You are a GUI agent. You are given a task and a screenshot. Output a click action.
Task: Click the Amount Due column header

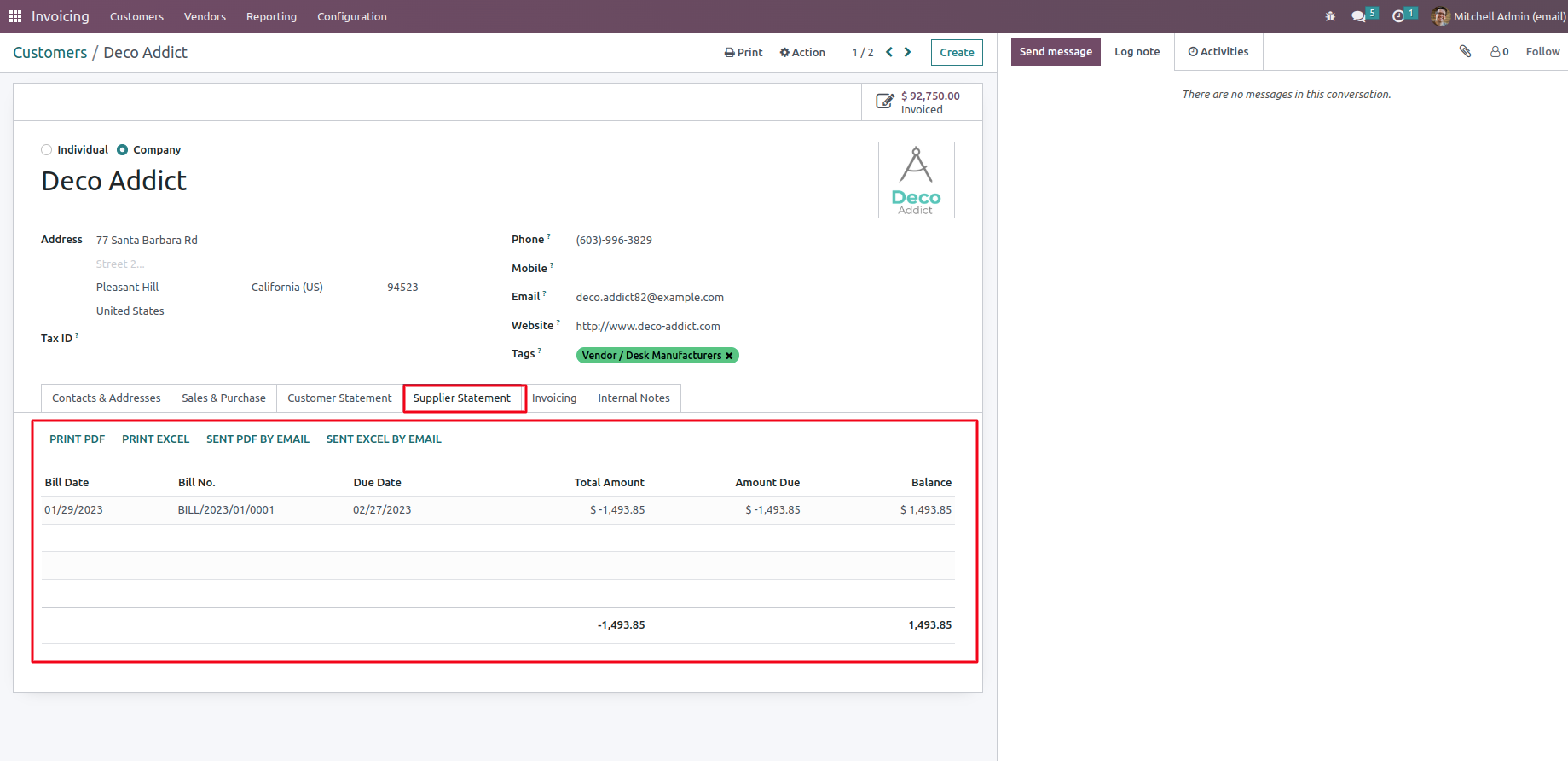point(767,483)
